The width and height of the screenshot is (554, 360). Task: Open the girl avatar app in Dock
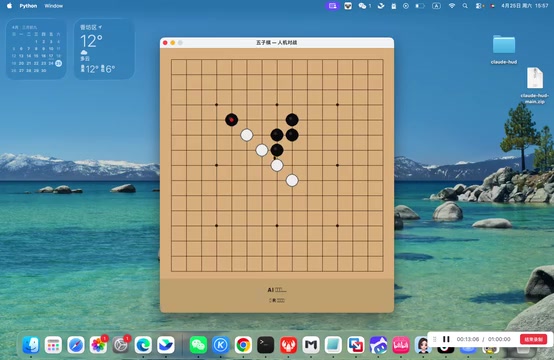pos(423,345)
